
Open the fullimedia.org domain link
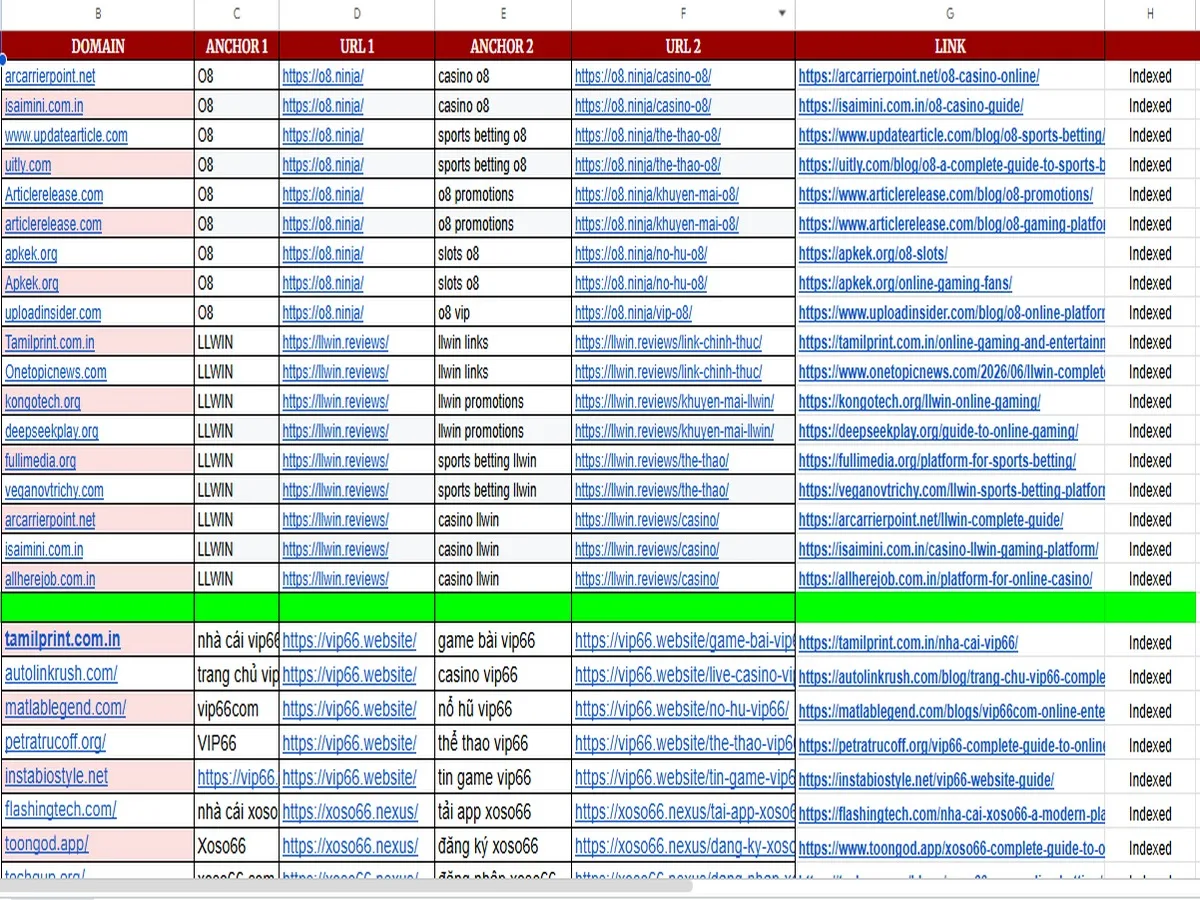pos(40,461)
